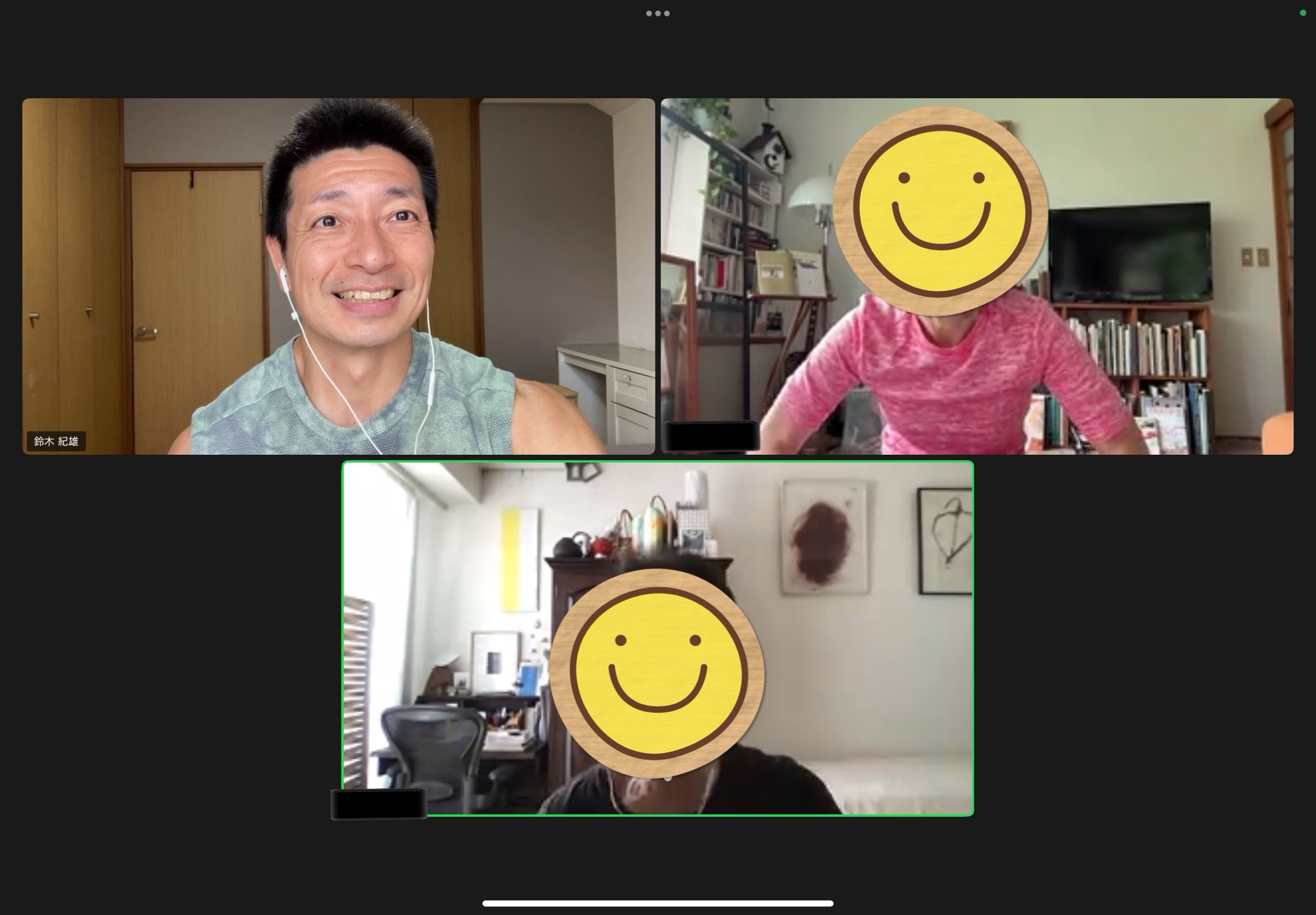Tap the home indicator bar at bottom

tap(657, 903)
